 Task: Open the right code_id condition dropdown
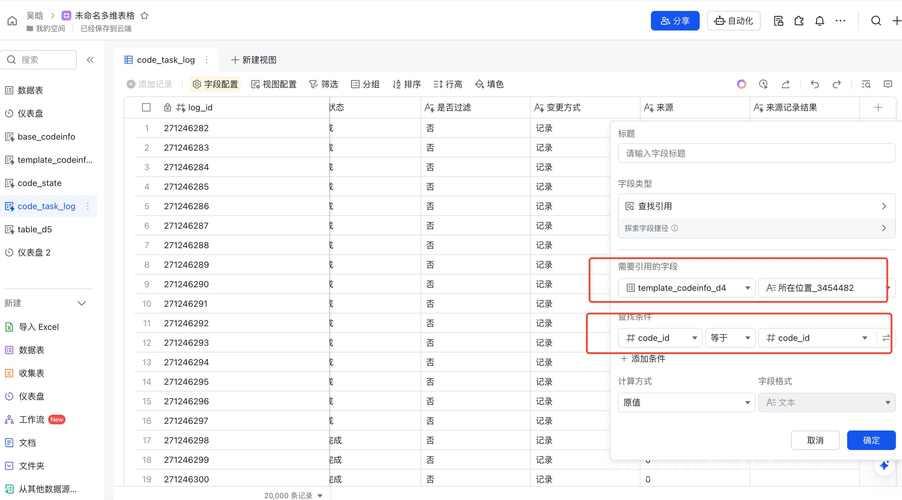point(816,338)
